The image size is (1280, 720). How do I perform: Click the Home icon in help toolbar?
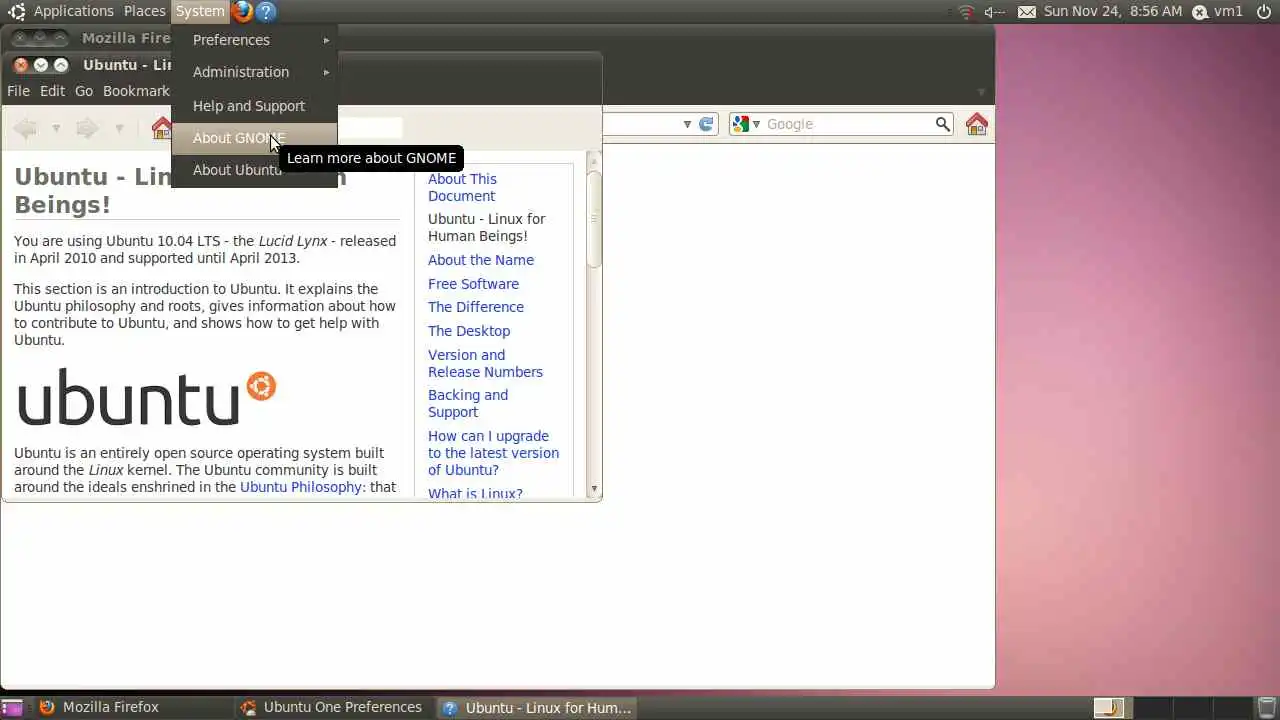pos(161,127)
